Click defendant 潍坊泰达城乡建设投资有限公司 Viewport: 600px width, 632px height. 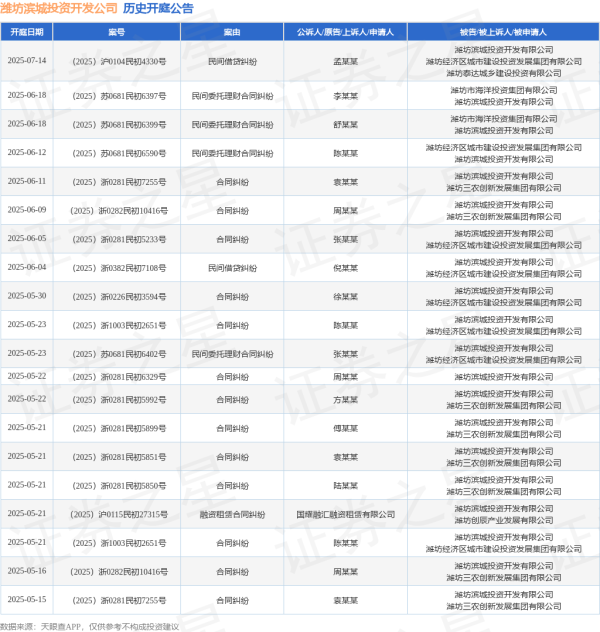pos(504,73)
